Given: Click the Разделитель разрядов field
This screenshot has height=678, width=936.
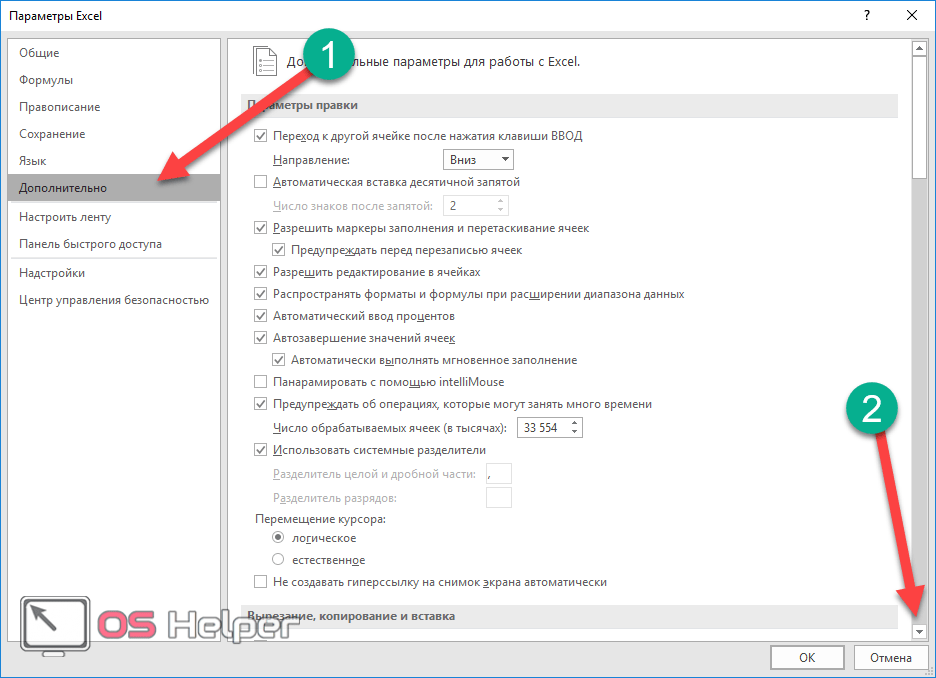Looking at the screenshot, I should pos(499,498).
